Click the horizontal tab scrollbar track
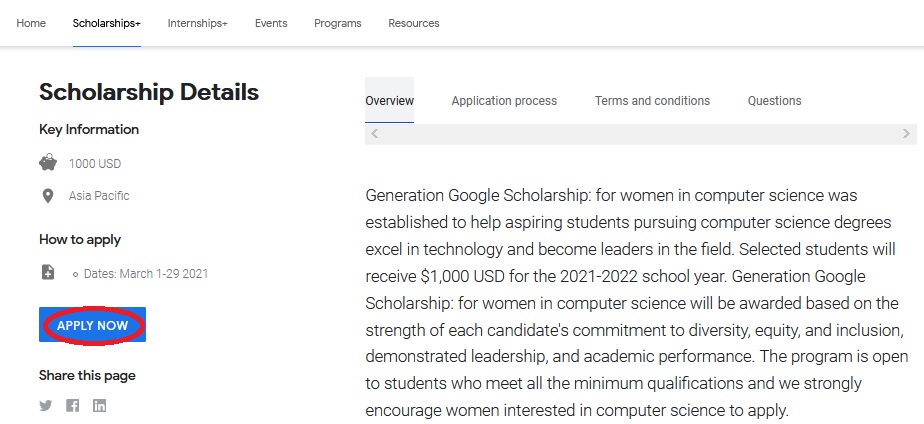924x424 pixels. point(640,133)
